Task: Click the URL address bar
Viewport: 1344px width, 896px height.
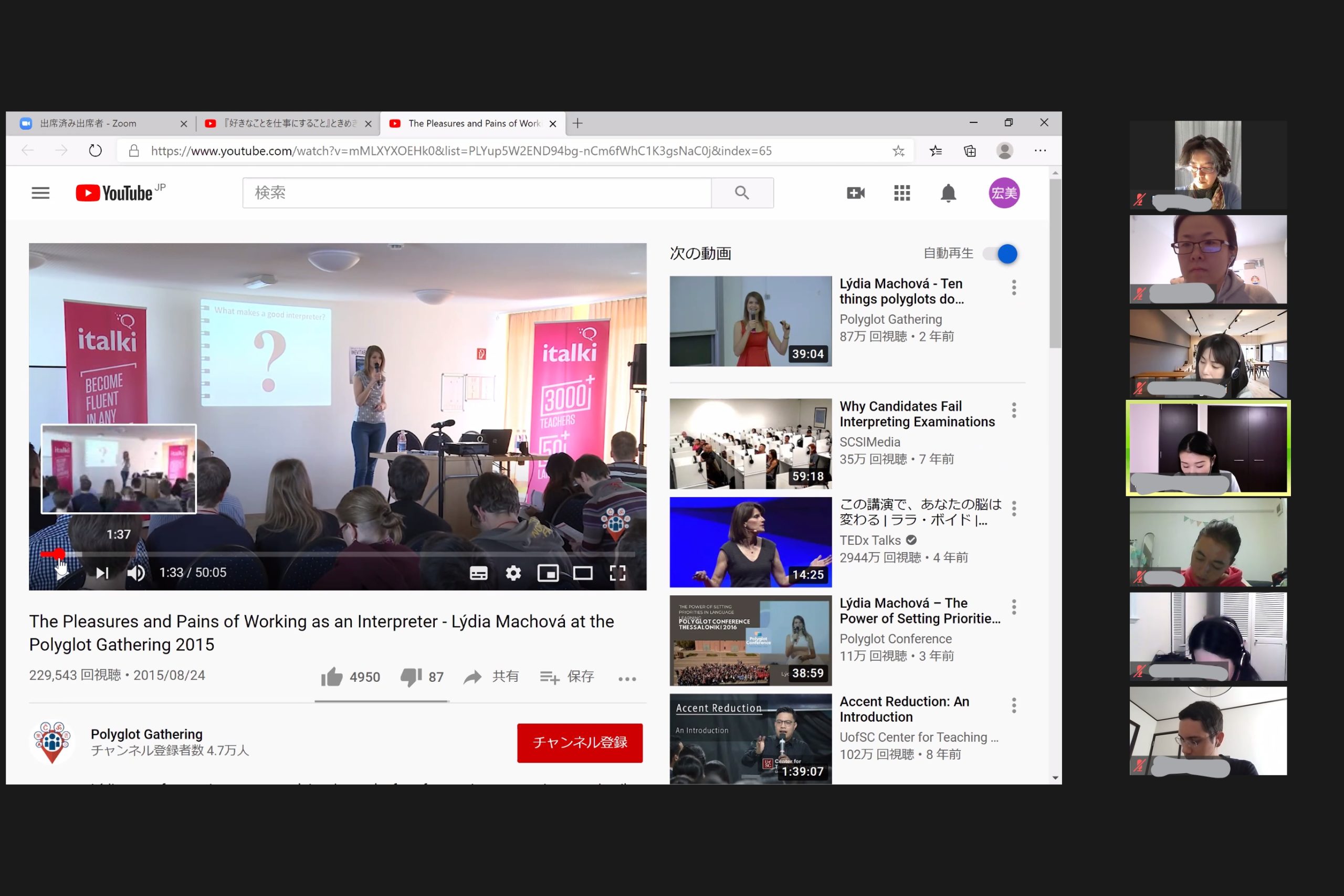Action: [x=460, y=151]
